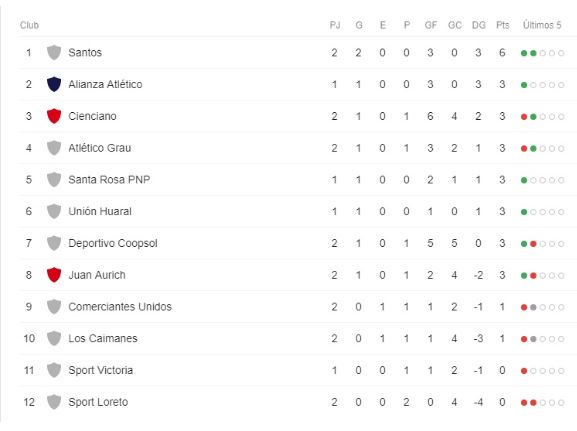Viewport: 577px width, 431px height.
Task: Click the Deportivo Coopsol shield icon
Action: click(54, 243)
